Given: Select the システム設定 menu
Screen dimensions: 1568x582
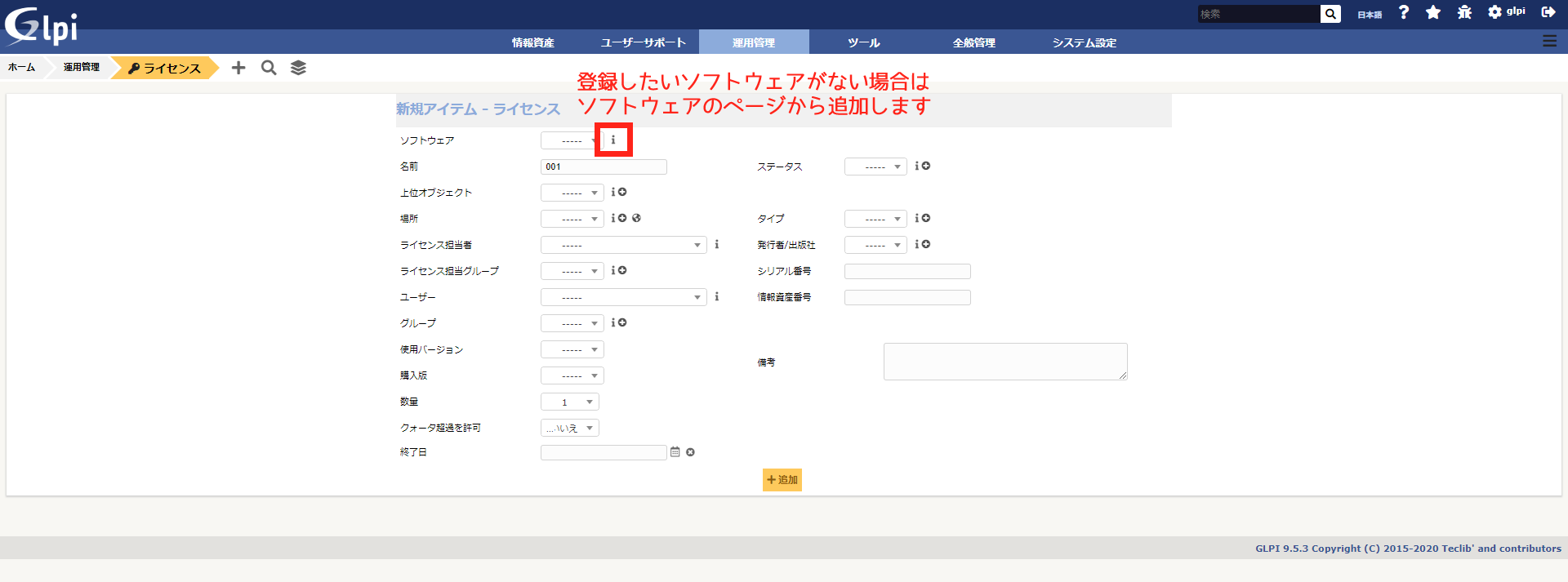Looking at the screenshot, I should pos(1084,42).
